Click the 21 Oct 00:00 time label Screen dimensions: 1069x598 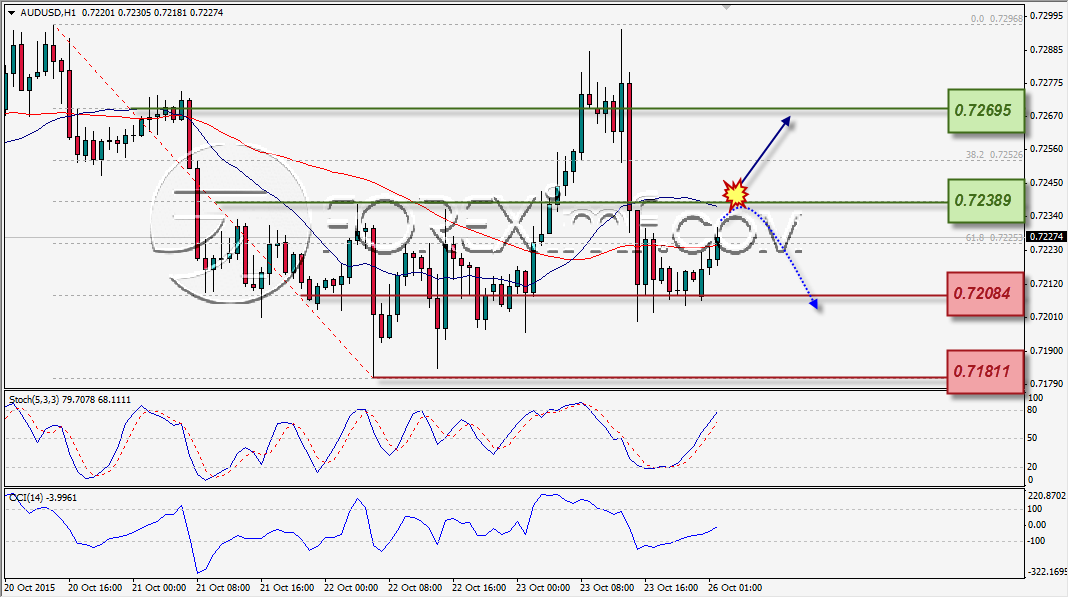159,588
